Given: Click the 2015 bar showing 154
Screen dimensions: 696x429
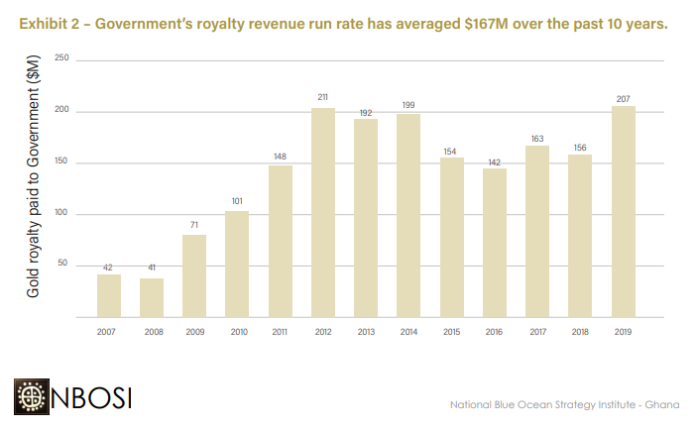Looking at the screenshot, I should (x=451, y=237).
